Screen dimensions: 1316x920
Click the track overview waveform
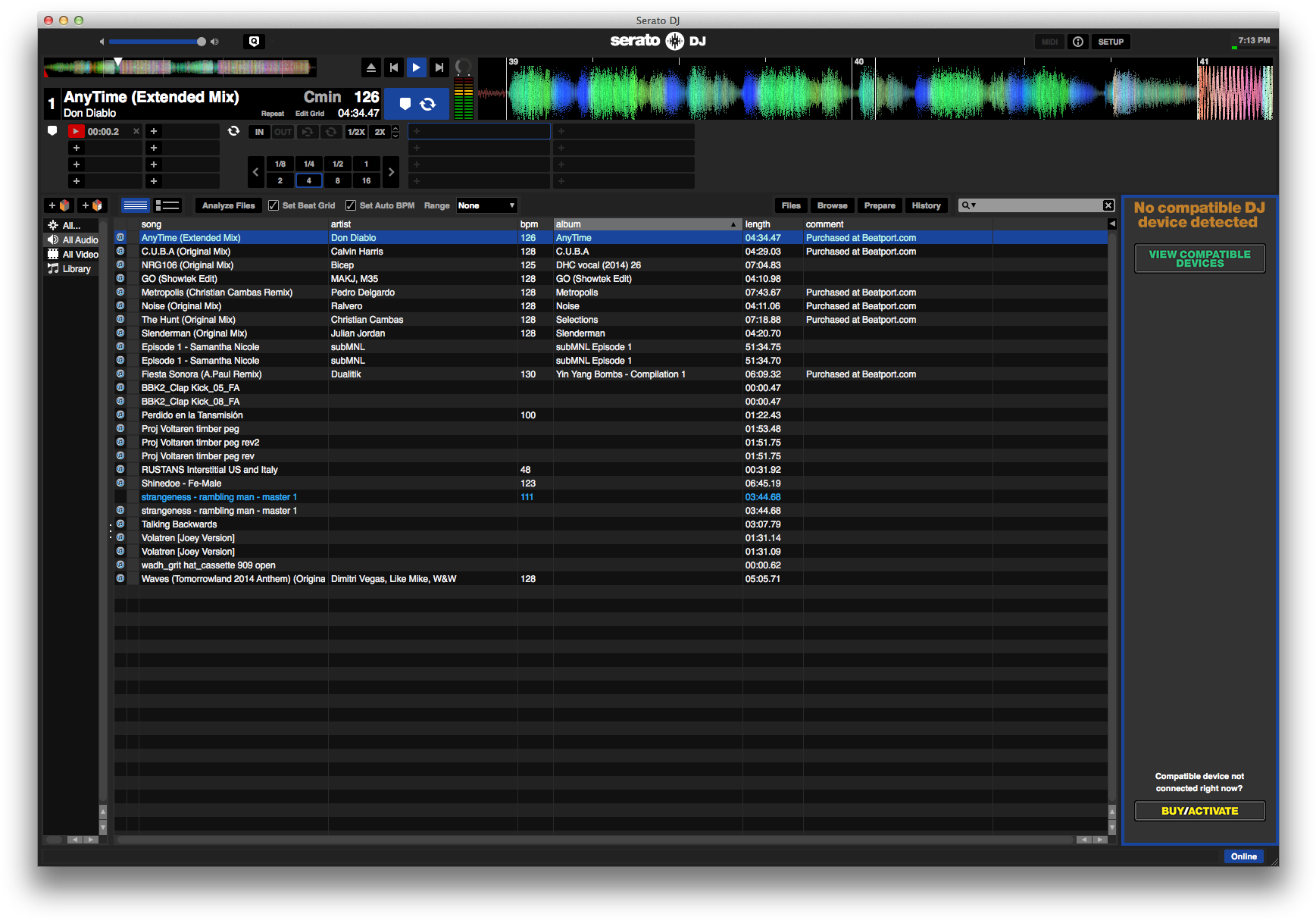pos(180,67)
